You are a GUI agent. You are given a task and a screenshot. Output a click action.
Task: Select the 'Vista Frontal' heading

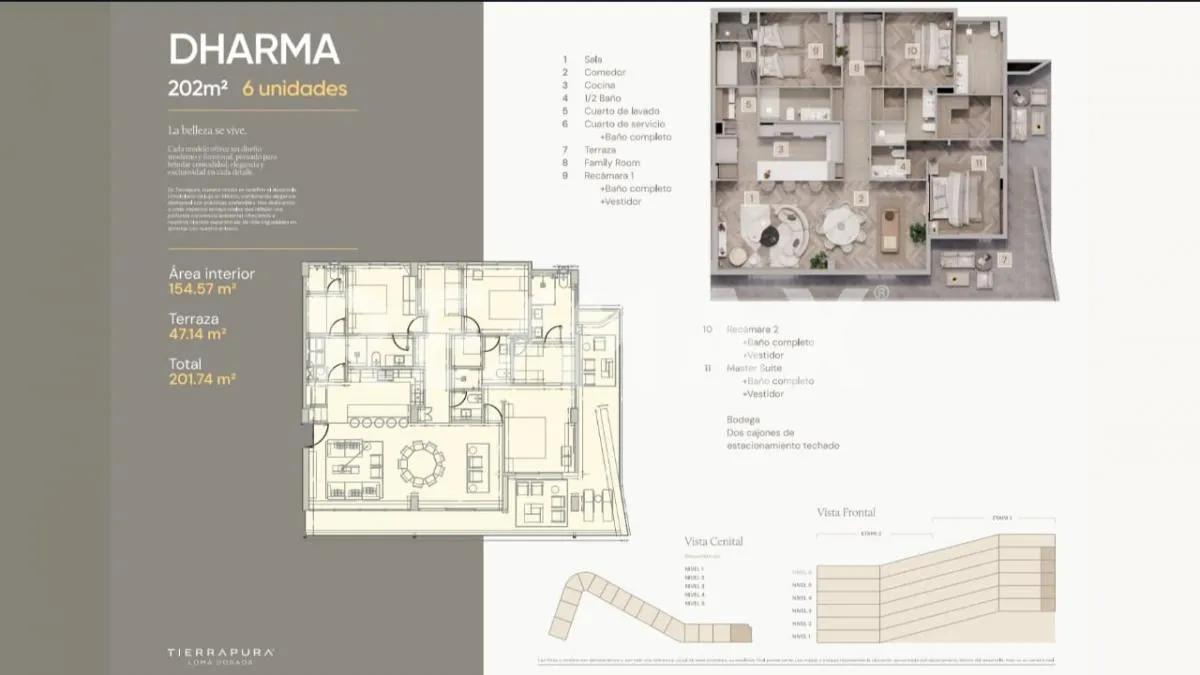(846, 513)
